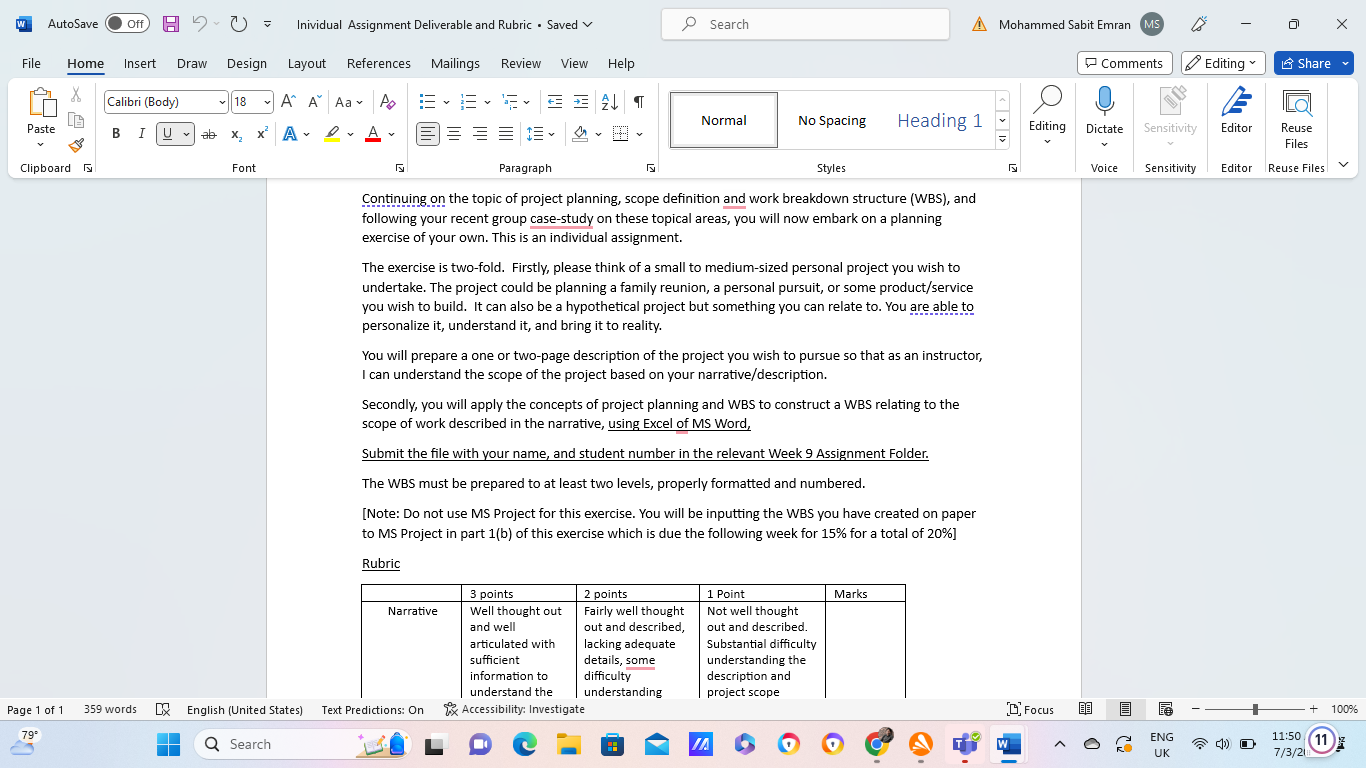Open the Comments panel

point(1124,62)
